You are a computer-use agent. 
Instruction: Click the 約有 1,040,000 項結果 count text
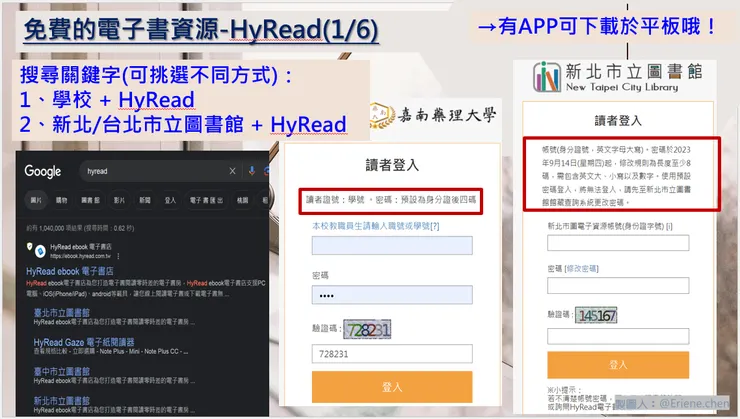pyautogui.click(x=80, y=228)
